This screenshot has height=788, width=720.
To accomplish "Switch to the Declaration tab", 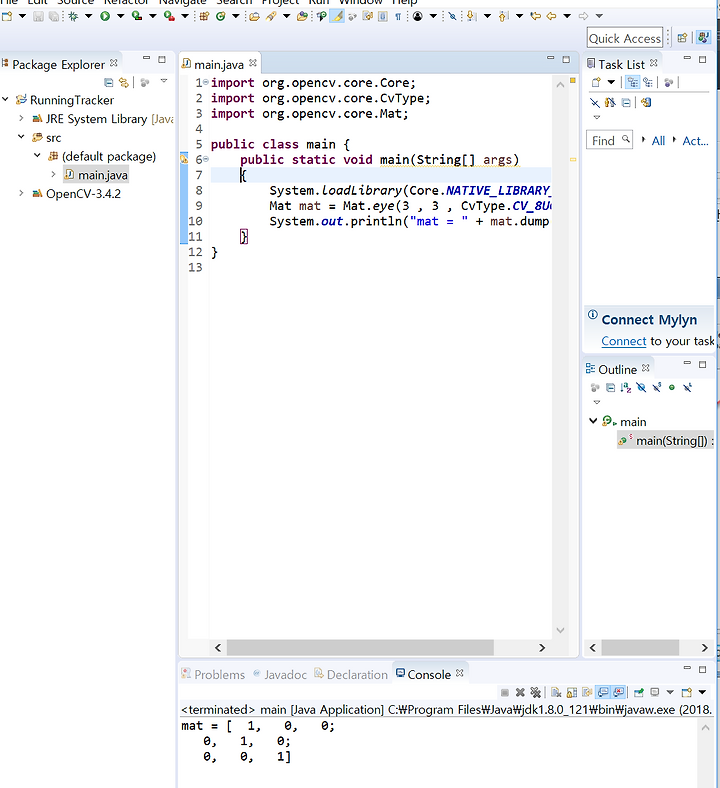I will pos(351,674).
